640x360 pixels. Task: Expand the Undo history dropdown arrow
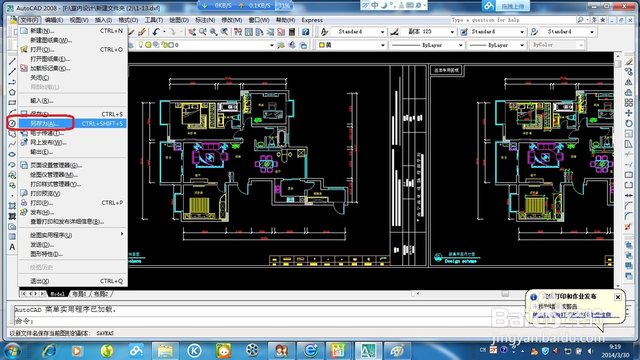click(x=164, y=32)
